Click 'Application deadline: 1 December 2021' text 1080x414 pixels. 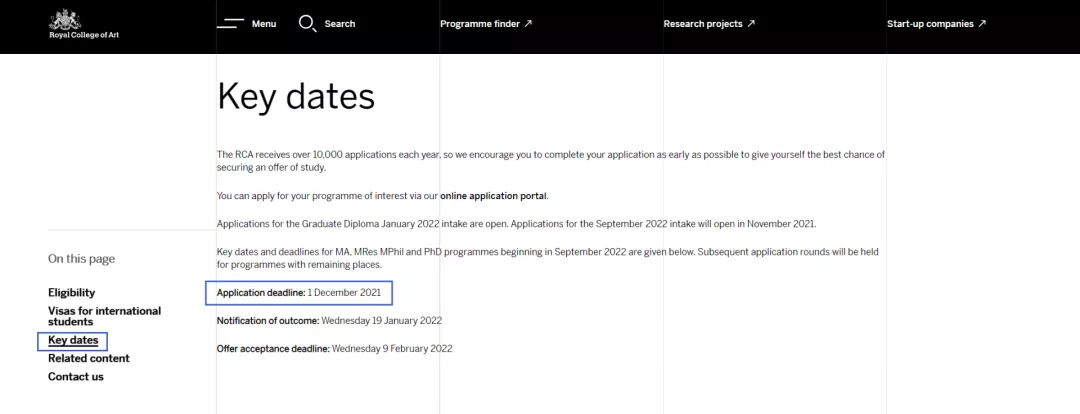tap(299, 293)
